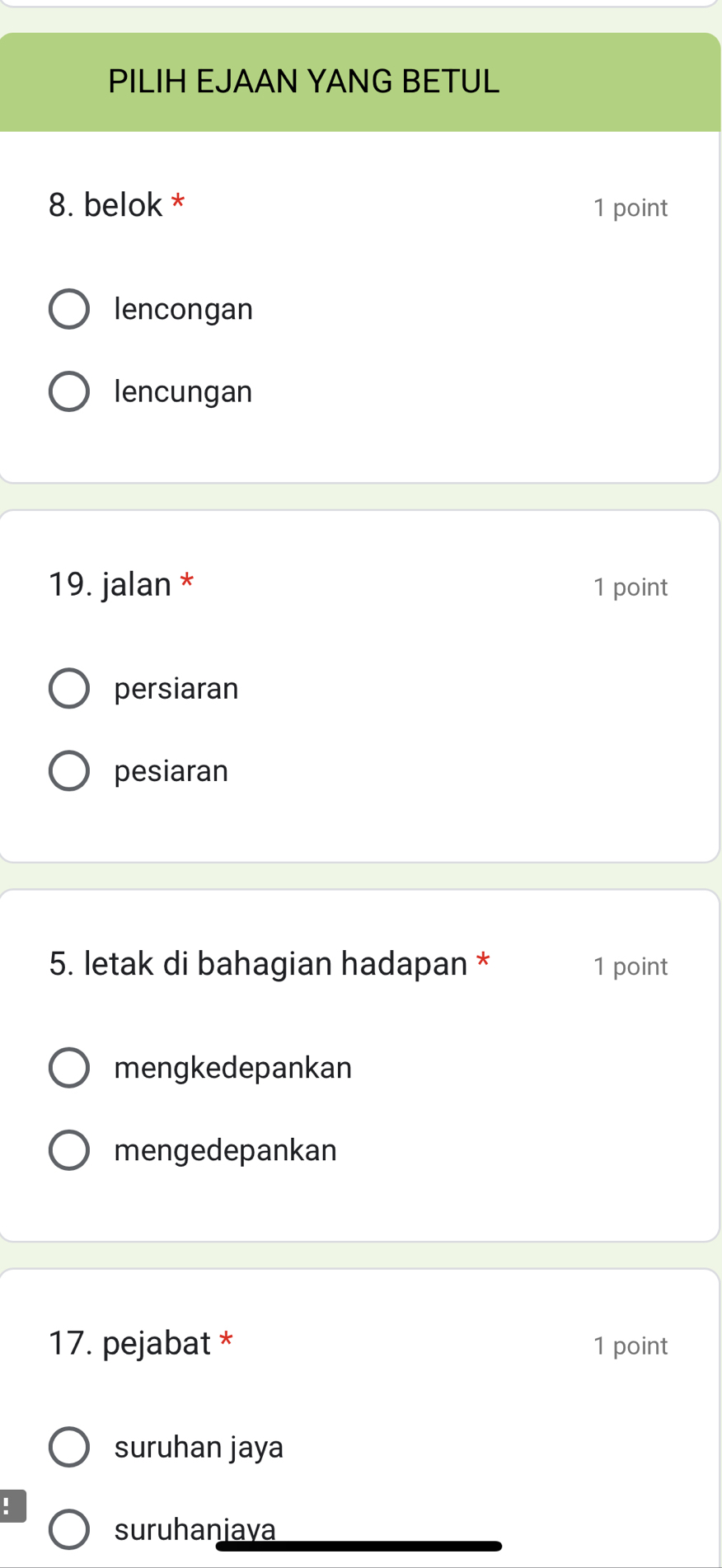Choose the "lencungan" radio option
Viewport: 722px width, 1568px height.
69,391
